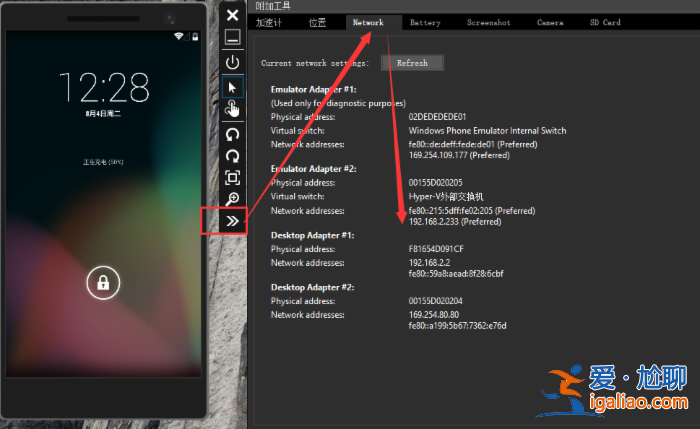
Task: Select the Network tab
Action: point(368,22)
